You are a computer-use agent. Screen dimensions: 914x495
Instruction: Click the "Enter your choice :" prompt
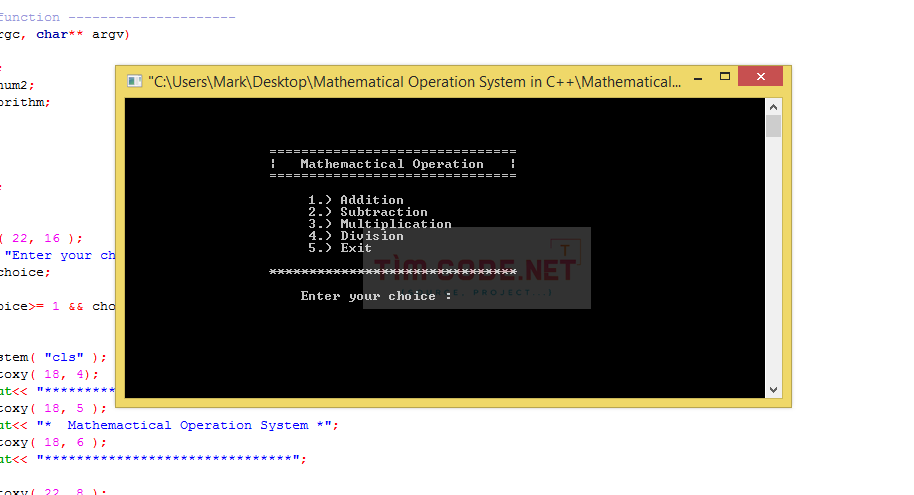point(376,296)
